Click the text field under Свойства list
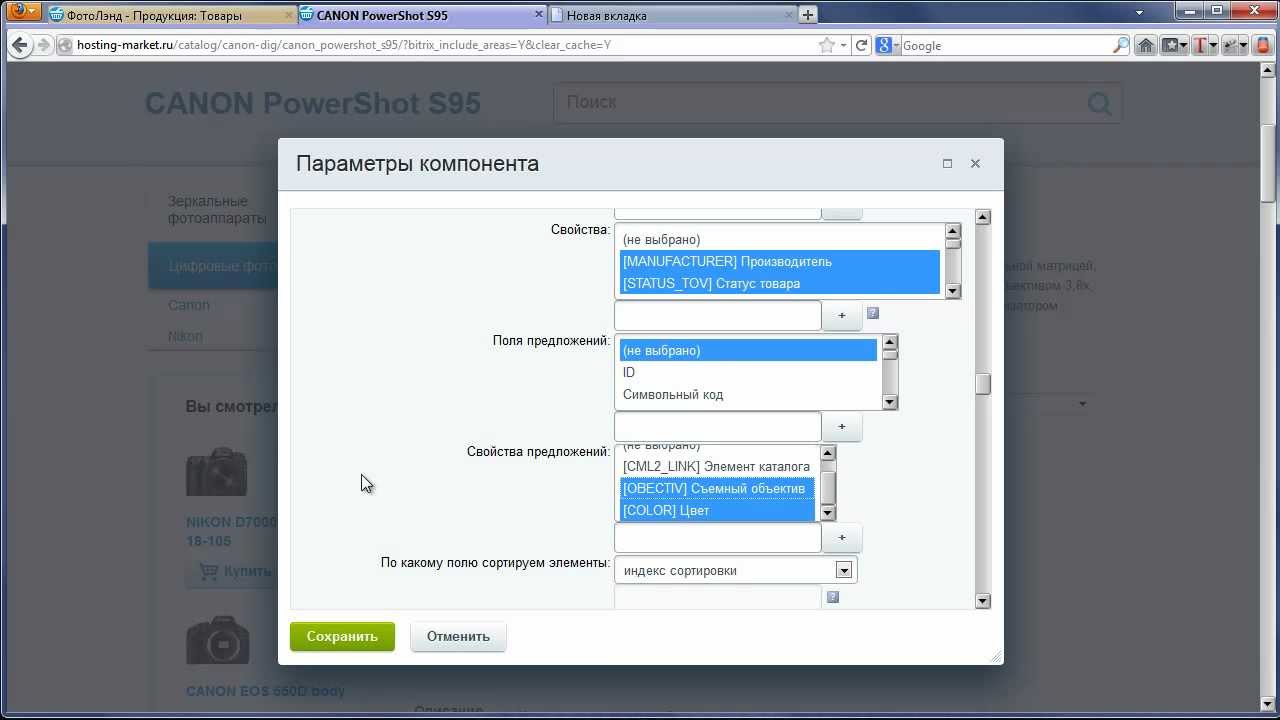 click(718, 315)
